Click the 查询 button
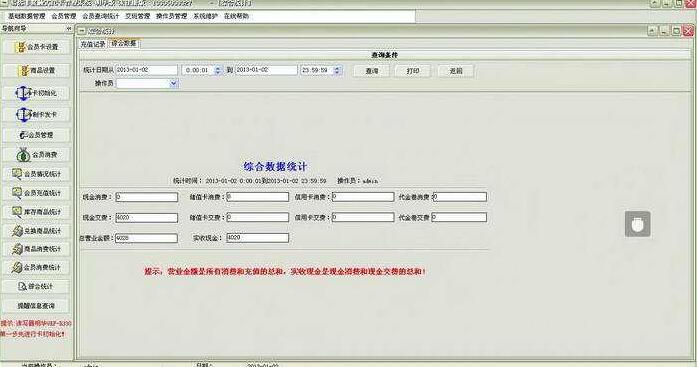 tap(372, 71)
